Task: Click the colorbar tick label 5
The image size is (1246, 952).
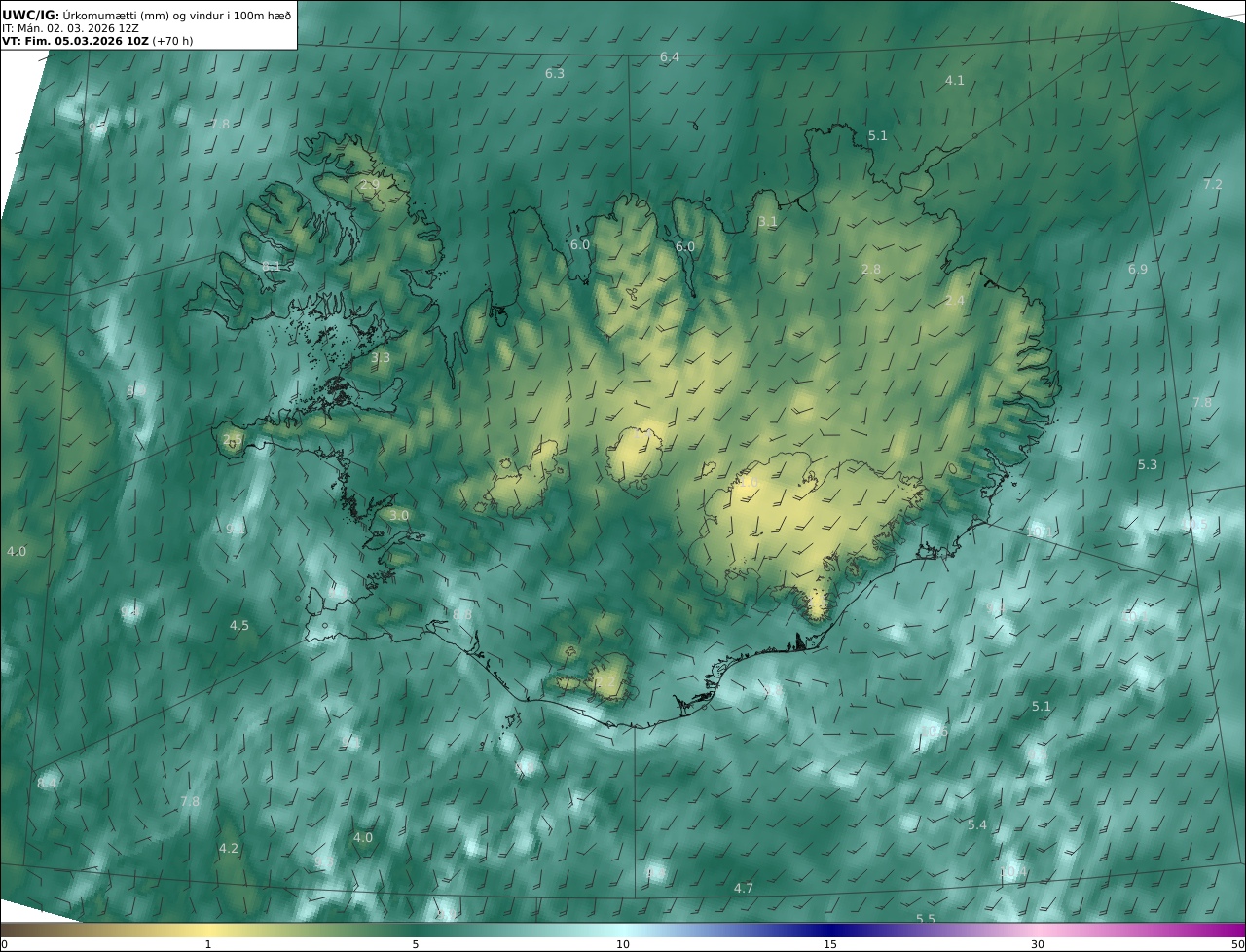Action: coord(416,944)
